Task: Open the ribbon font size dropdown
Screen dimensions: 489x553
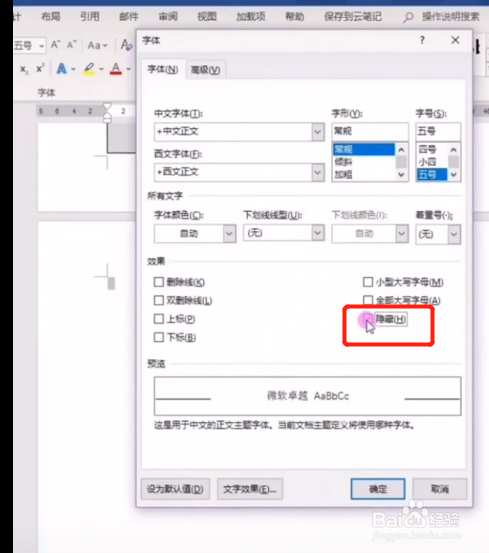Action: point(41,46)
